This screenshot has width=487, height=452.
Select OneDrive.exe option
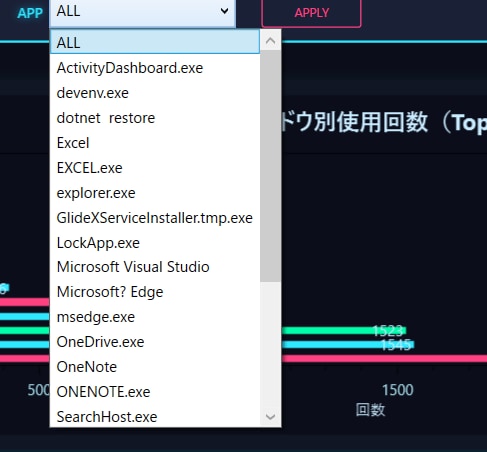[x=155, y=342]
